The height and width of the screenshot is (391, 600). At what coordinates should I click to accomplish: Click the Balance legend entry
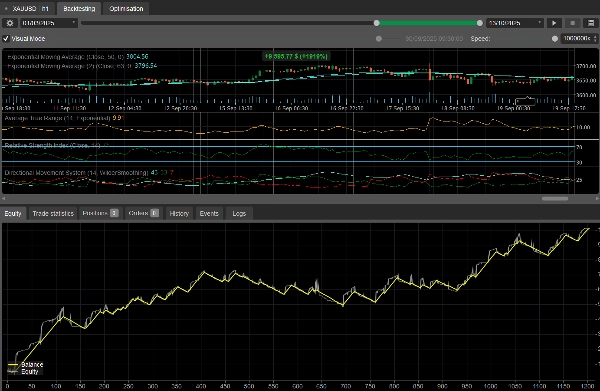(x=26, y=364)
